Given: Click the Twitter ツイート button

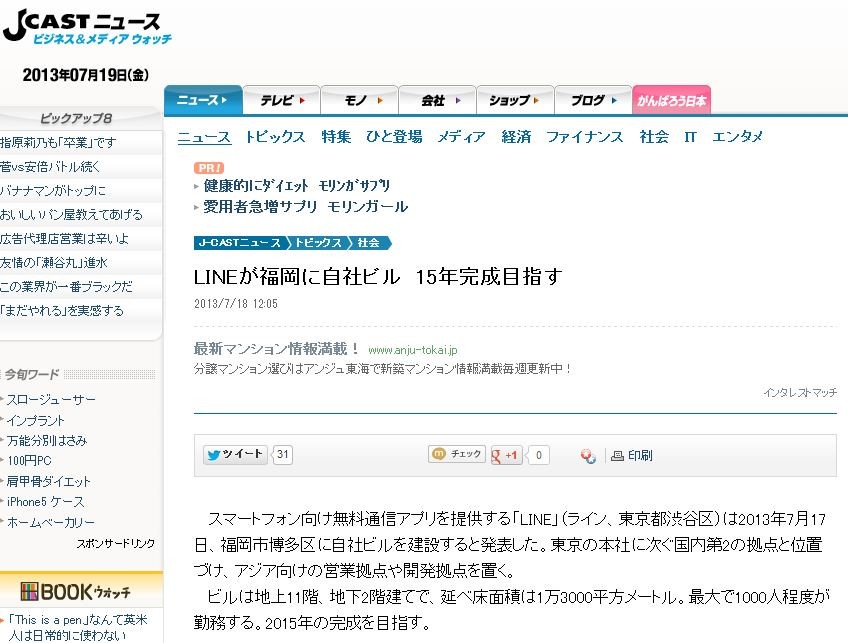Looking at the screenshot, I should point(235,454).
